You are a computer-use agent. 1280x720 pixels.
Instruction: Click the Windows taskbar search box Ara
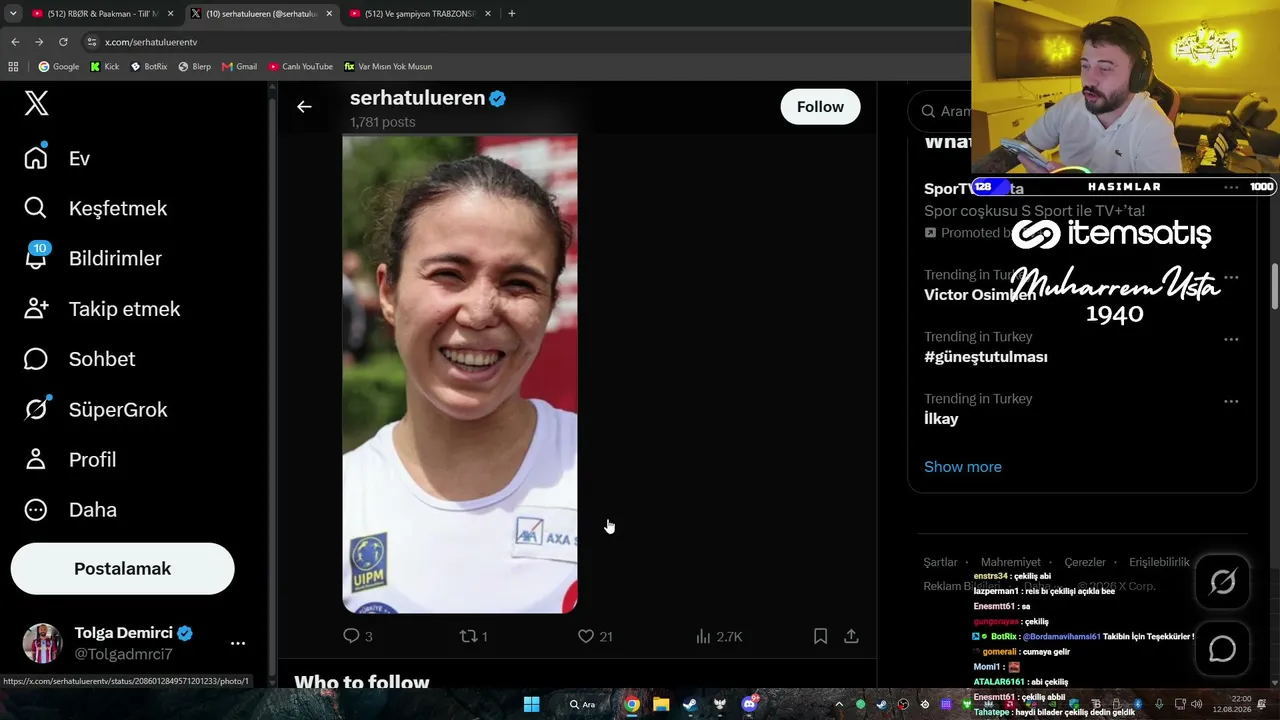(584, 704)
